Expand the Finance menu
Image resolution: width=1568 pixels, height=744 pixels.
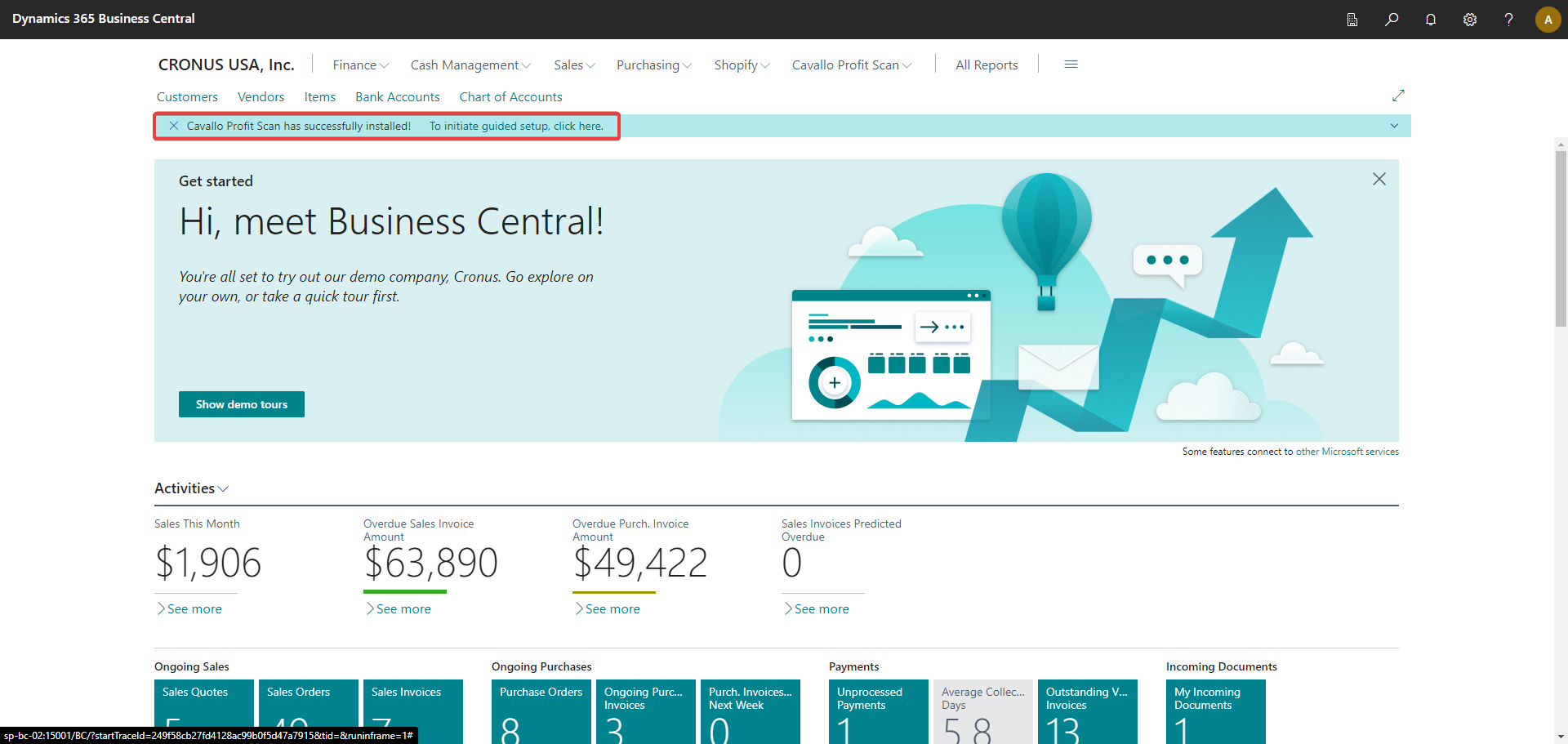[x=360, y=65]
